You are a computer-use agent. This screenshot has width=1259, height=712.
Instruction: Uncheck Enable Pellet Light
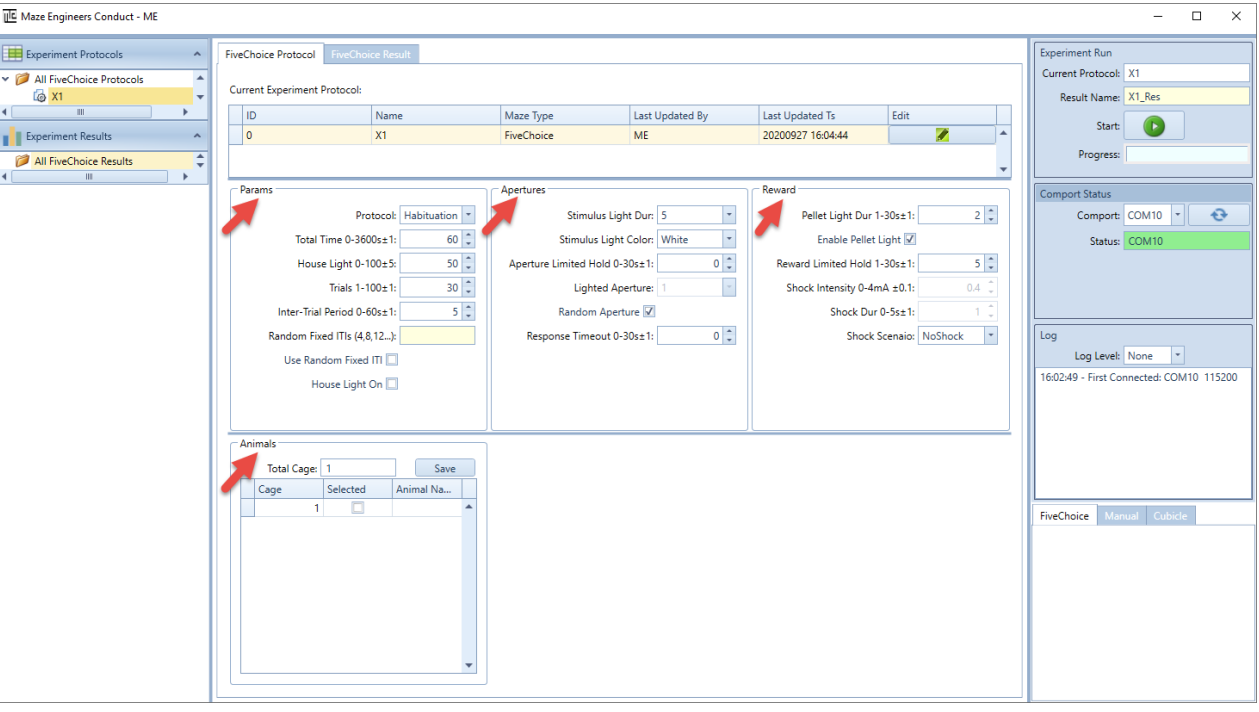tap(910, 240)
